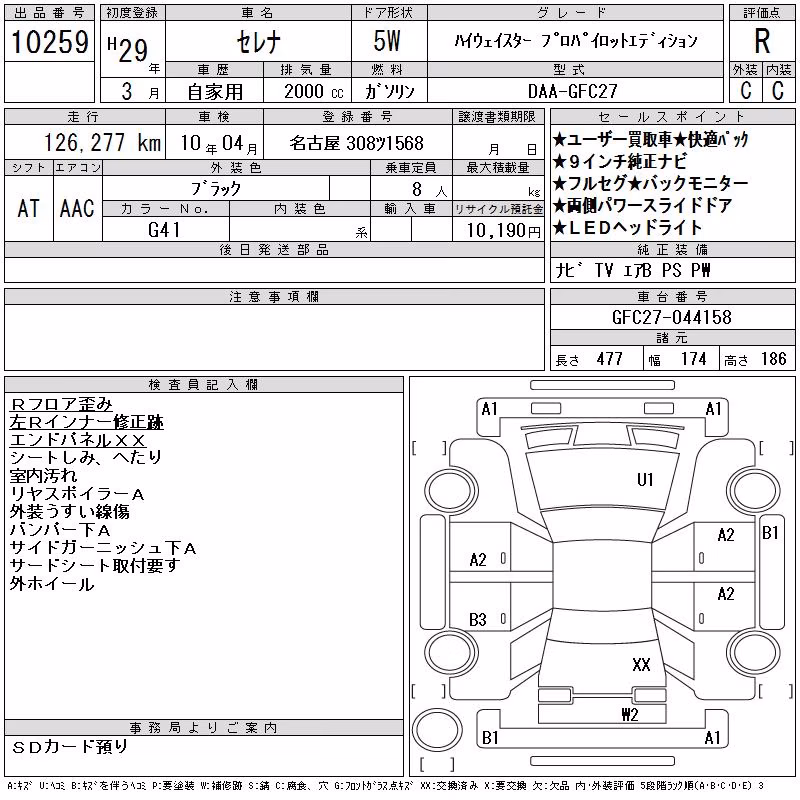Select the overall evaluation score R
The width and height of the screenshot is (800, 800).
point(762,41)
